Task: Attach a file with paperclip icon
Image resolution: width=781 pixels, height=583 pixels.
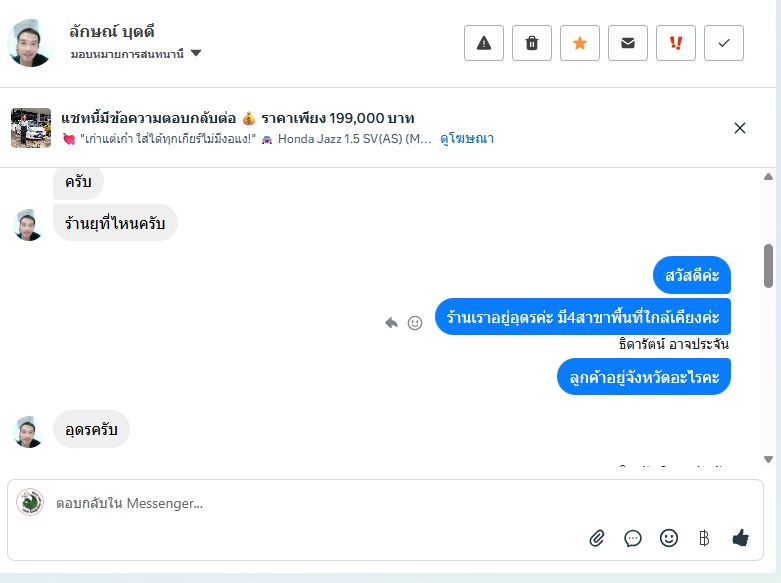Action: [597, 538]
